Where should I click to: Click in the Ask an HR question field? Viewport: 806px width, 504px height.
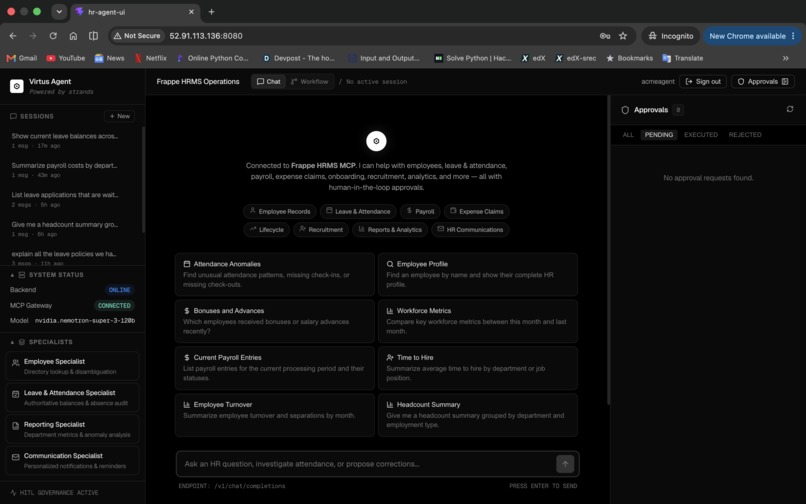(368, 464)
